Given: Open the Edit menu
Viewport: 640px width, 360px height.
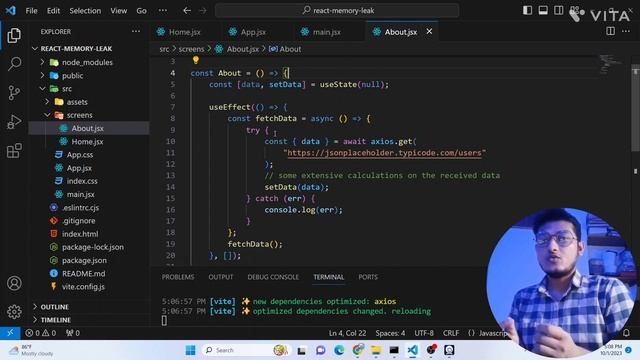Looking at the screenshot, I should tap(53, 11).
